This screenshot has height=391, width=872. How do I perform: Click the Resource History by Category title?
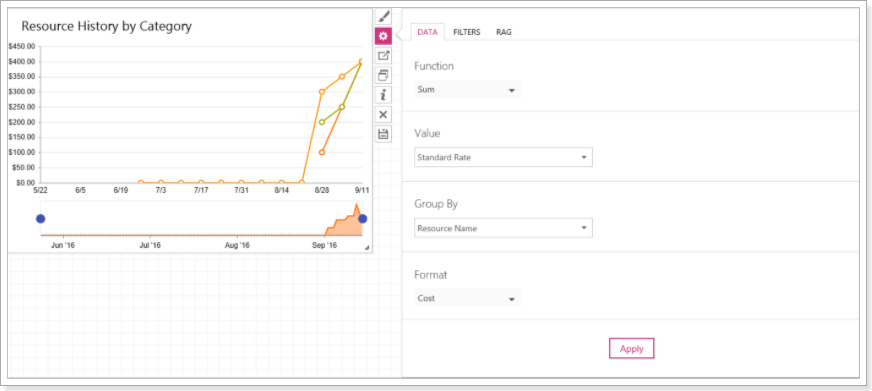(x=106, y=26)
